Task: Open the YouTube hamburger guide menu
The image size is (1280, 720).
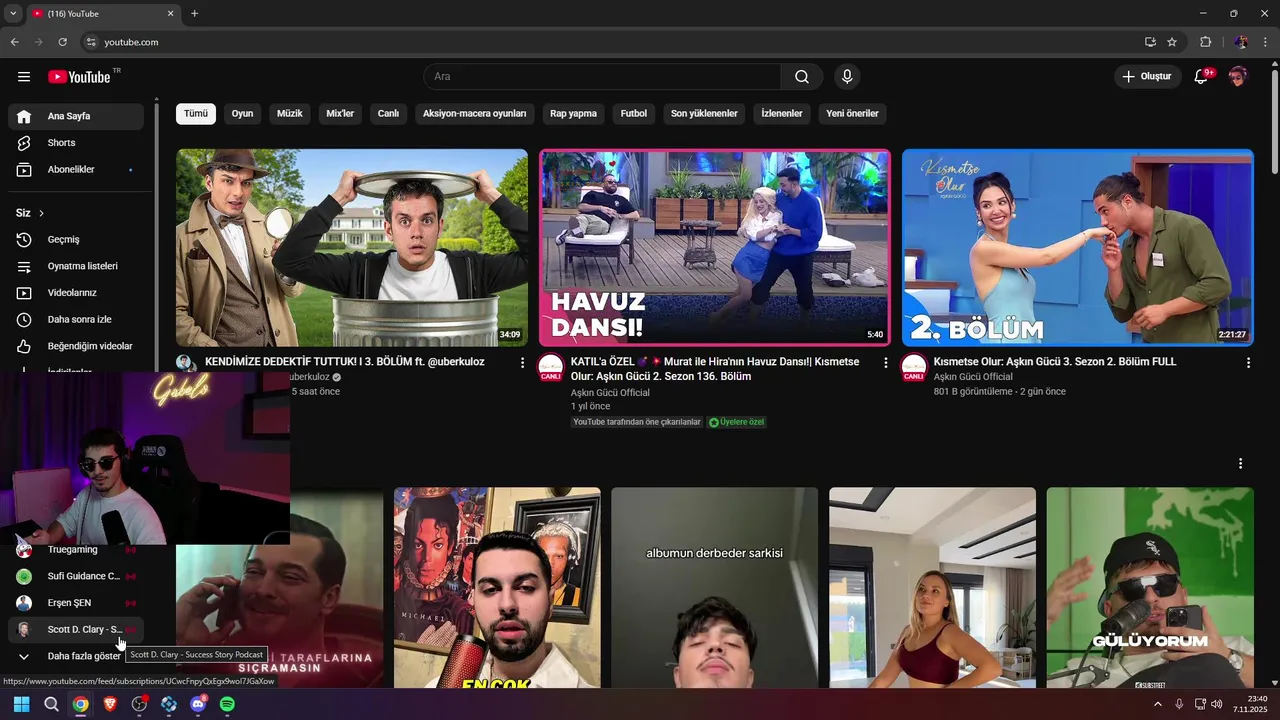Action: coord(24,77)
